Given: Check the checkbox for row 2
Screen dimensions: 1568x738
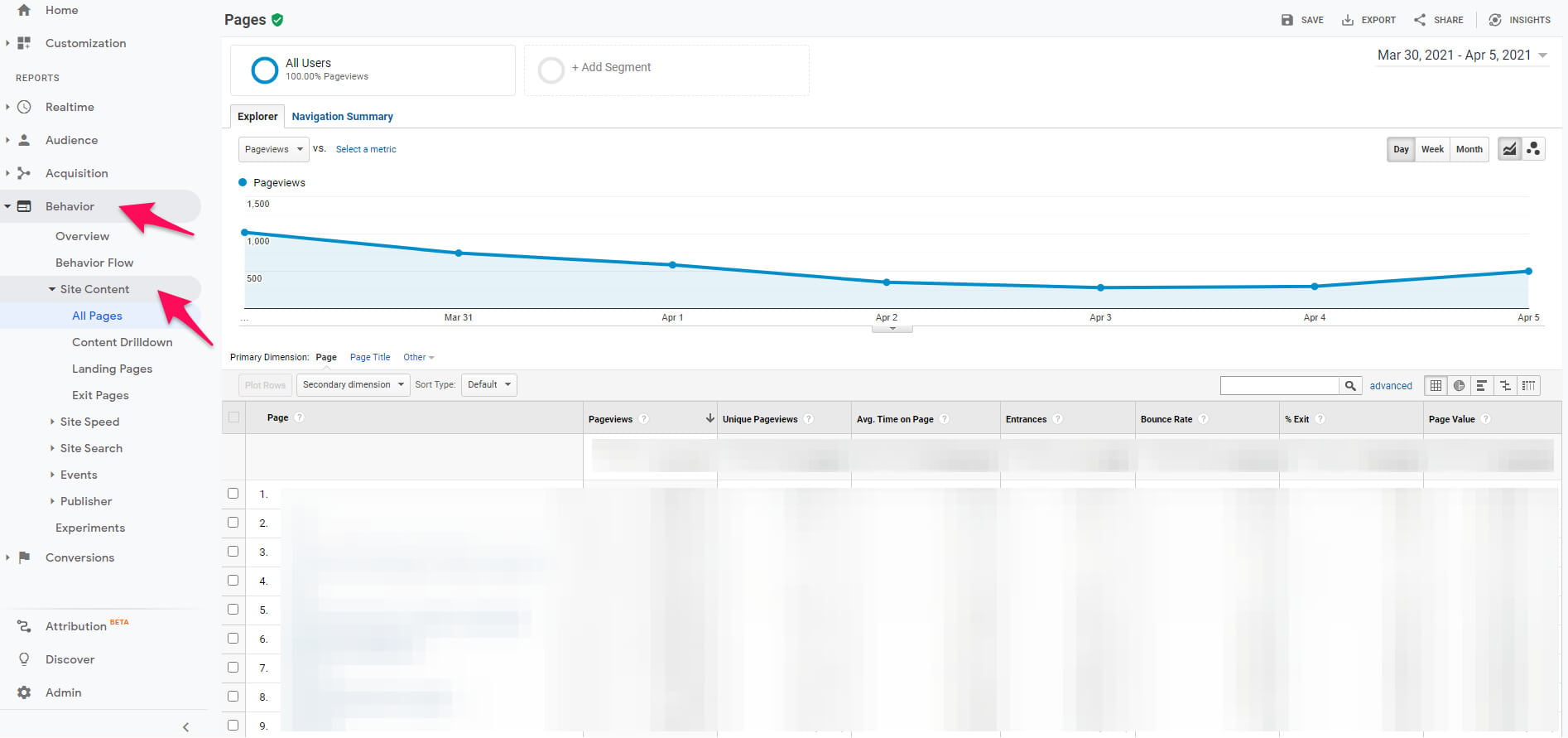Looking at the screenshot, I should (233, 523).
